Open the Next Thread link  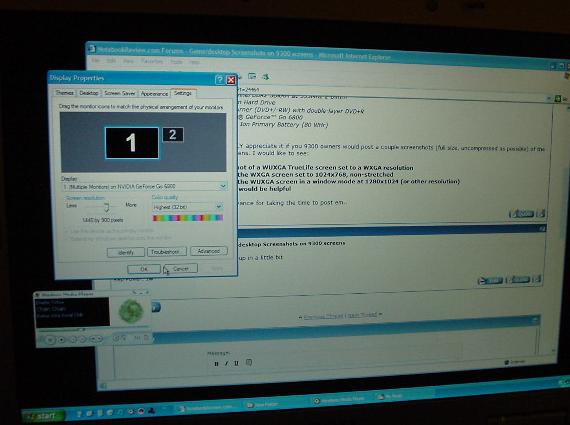[x=361, y=315]
